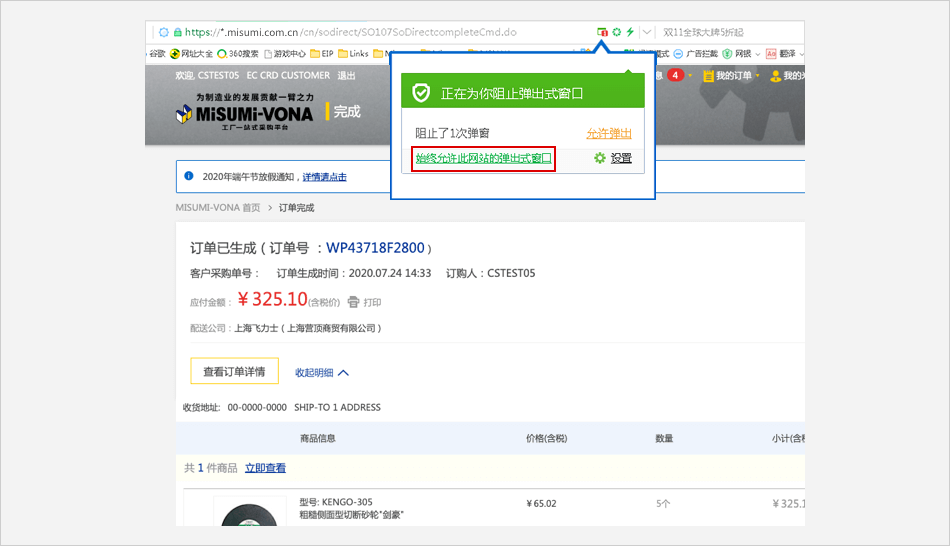The width and height of the screenshot is (950, 546).
Task: Open 我的订单 notepad icon in header
Action: (x=708, y=76)
